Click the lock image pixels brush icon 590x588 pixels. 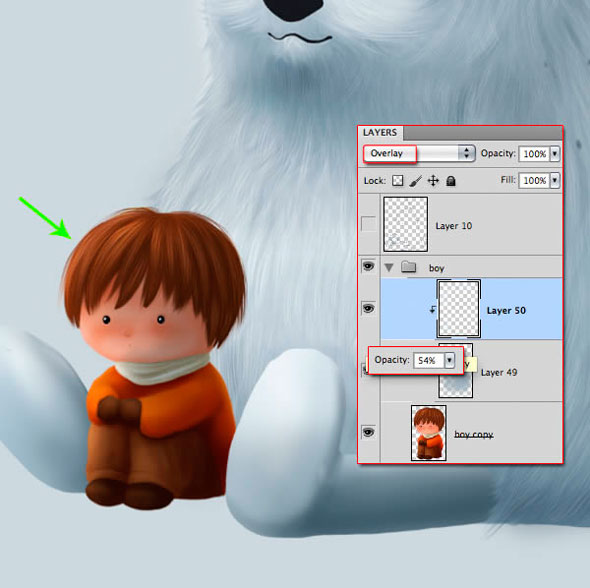pos(415,181)
